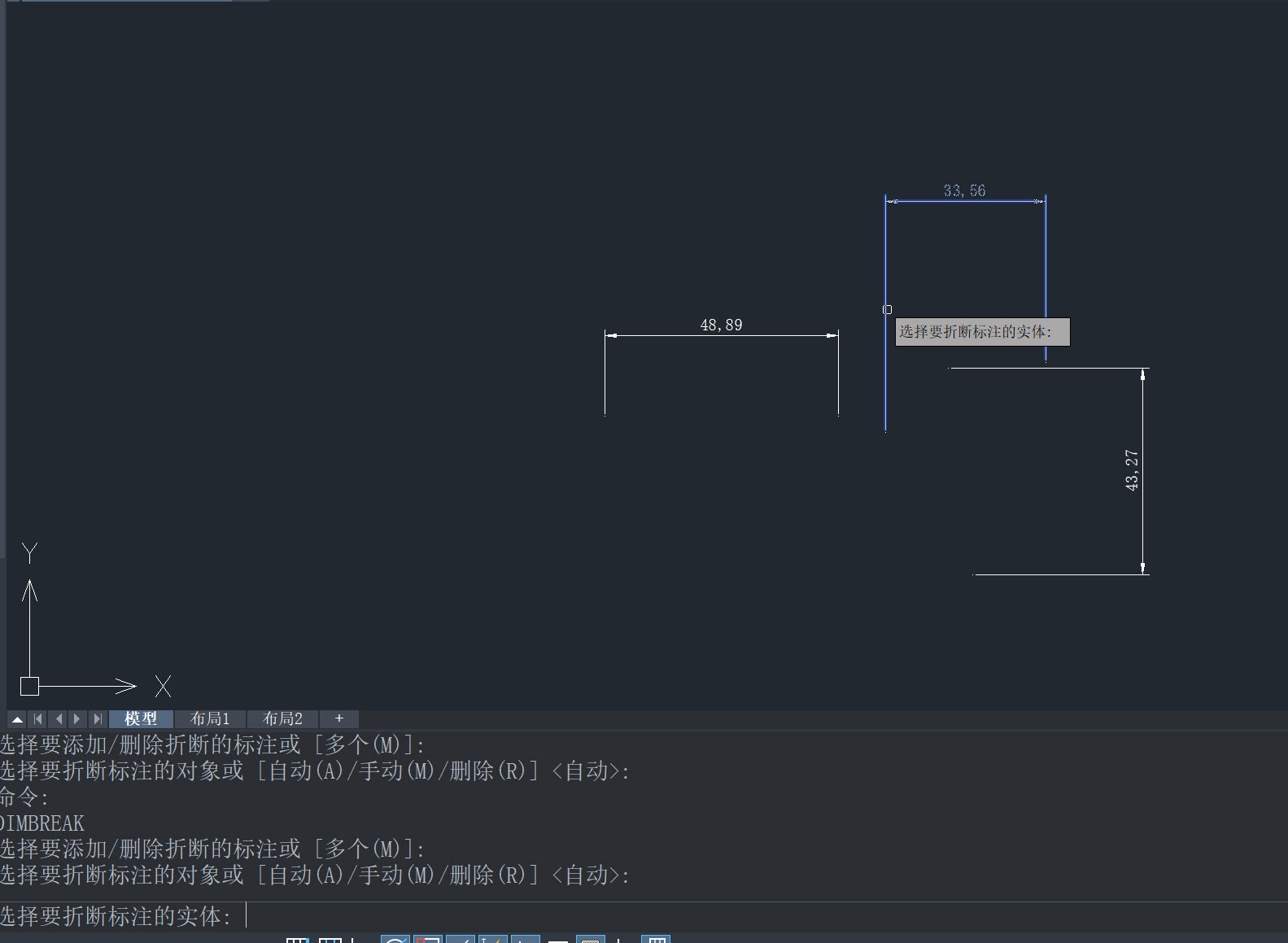The height and width of the screenshot is (943, 1288).
Task: Open the 布局2 layout tab
Action: [282, 719]
